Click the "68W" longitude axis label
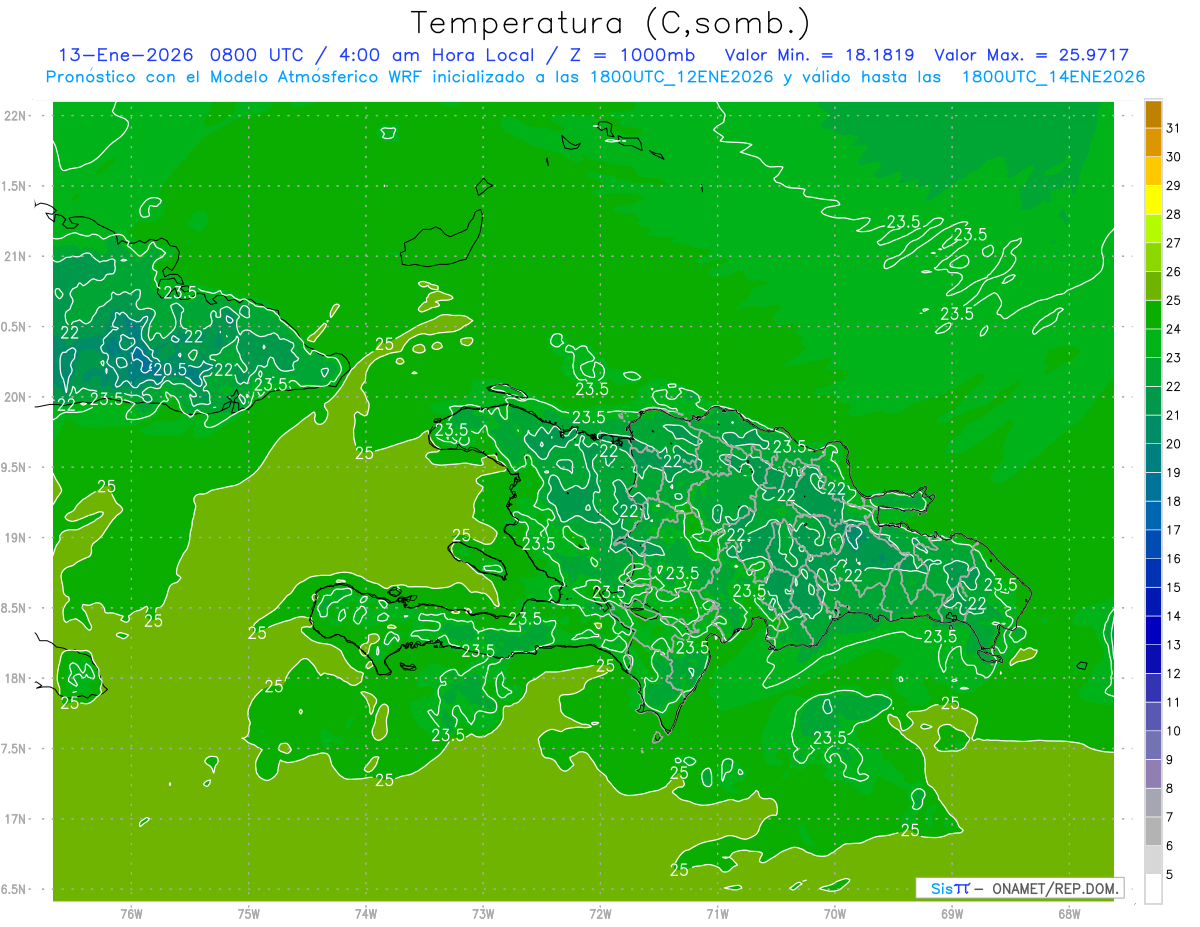This screenshot has width=1200, height=927. click(1069, 913)
